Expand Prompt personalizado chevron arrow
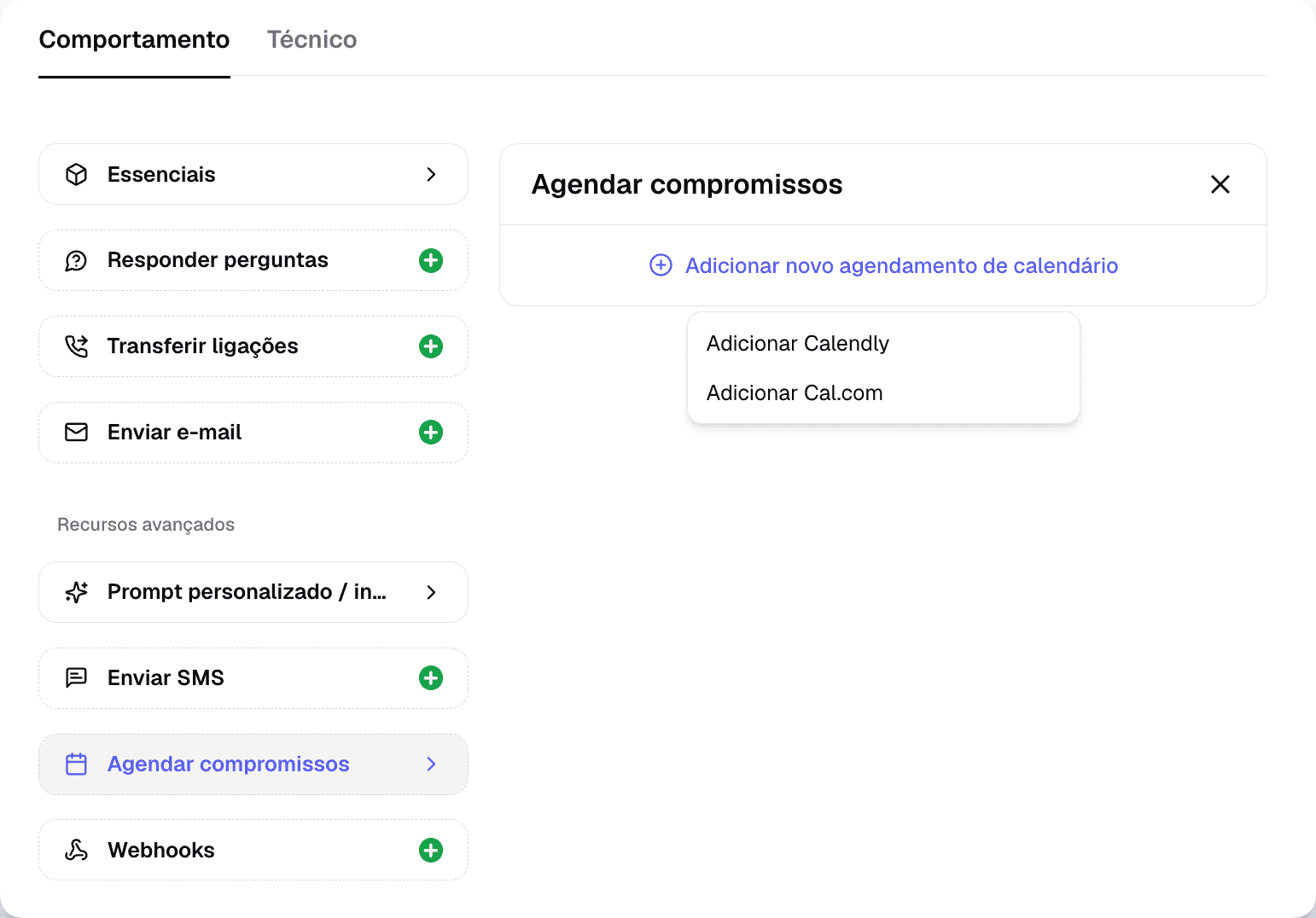Image resolution: width=1316 pixels, height=918 pixels. (x=431, y=592)
